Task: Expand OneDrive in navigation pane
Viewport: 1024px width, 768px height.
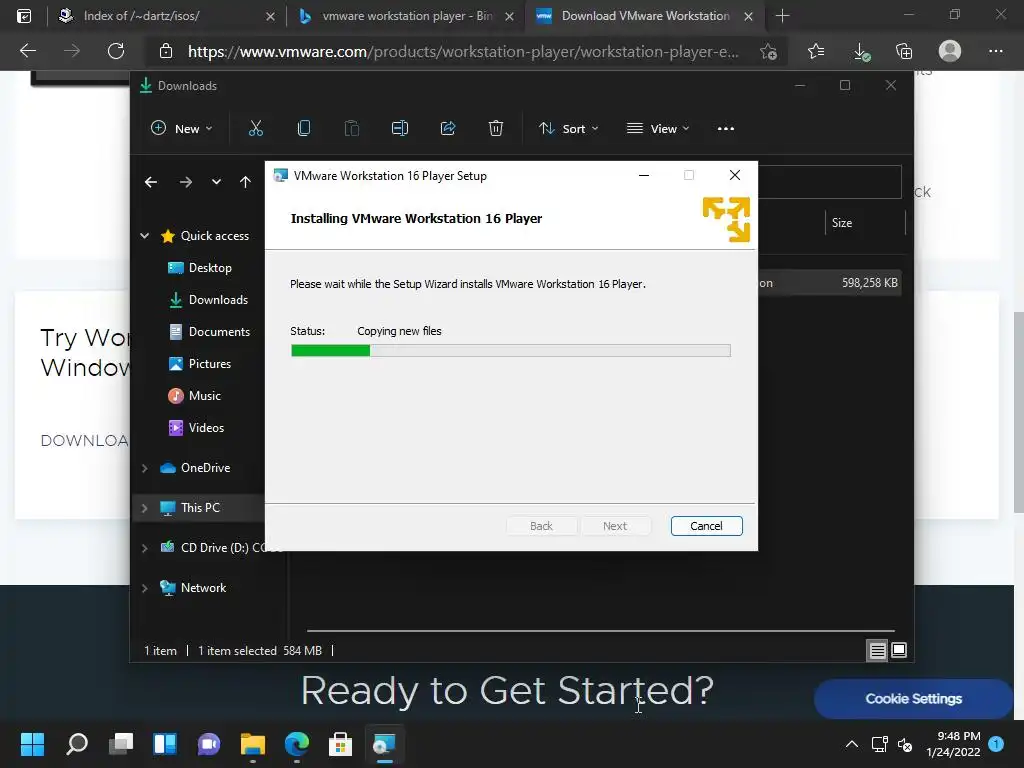Action: 144,468
